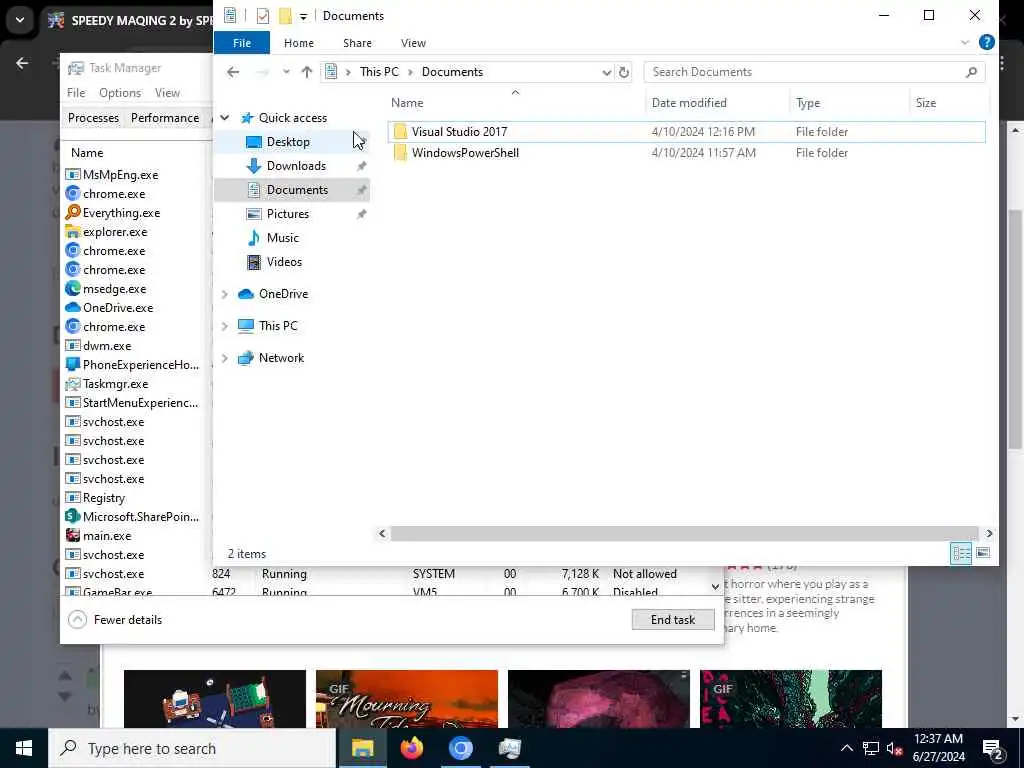Switch to Details view layout icon

pos(961,553)
